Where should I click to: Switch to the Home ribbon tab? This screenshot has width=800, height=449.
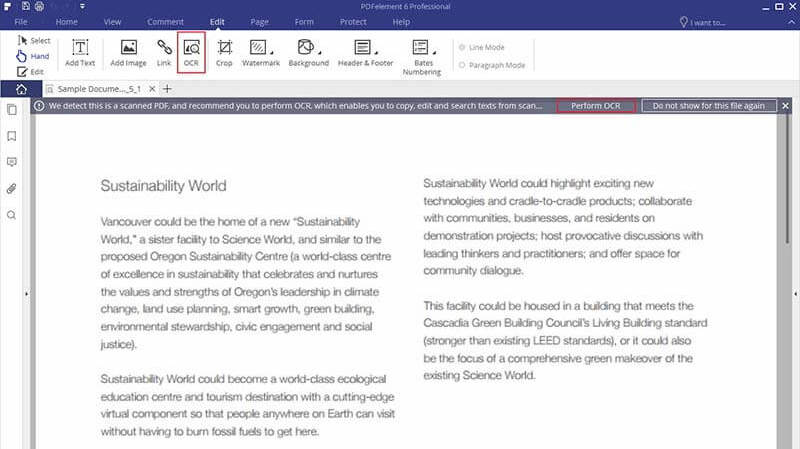(x=66, y=22)
